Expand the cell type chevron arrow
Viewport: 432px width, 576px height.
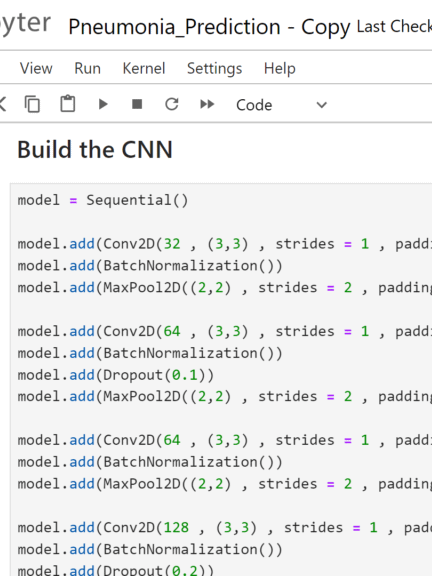click(321, 105)
